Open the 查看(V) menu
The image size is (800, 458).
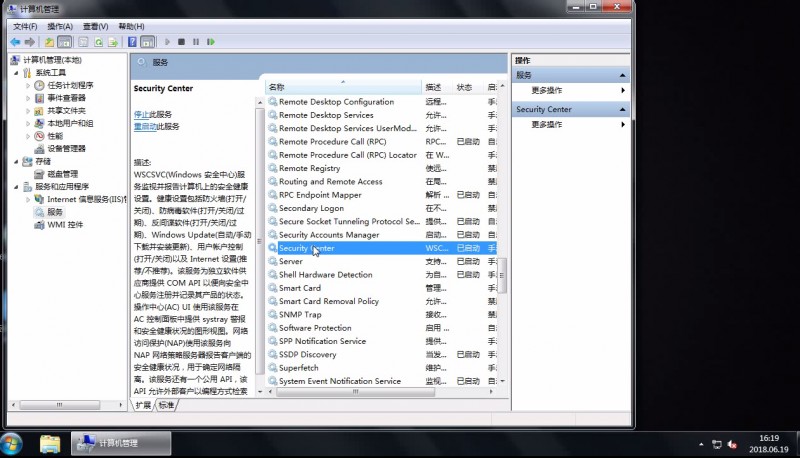(95, 26)
